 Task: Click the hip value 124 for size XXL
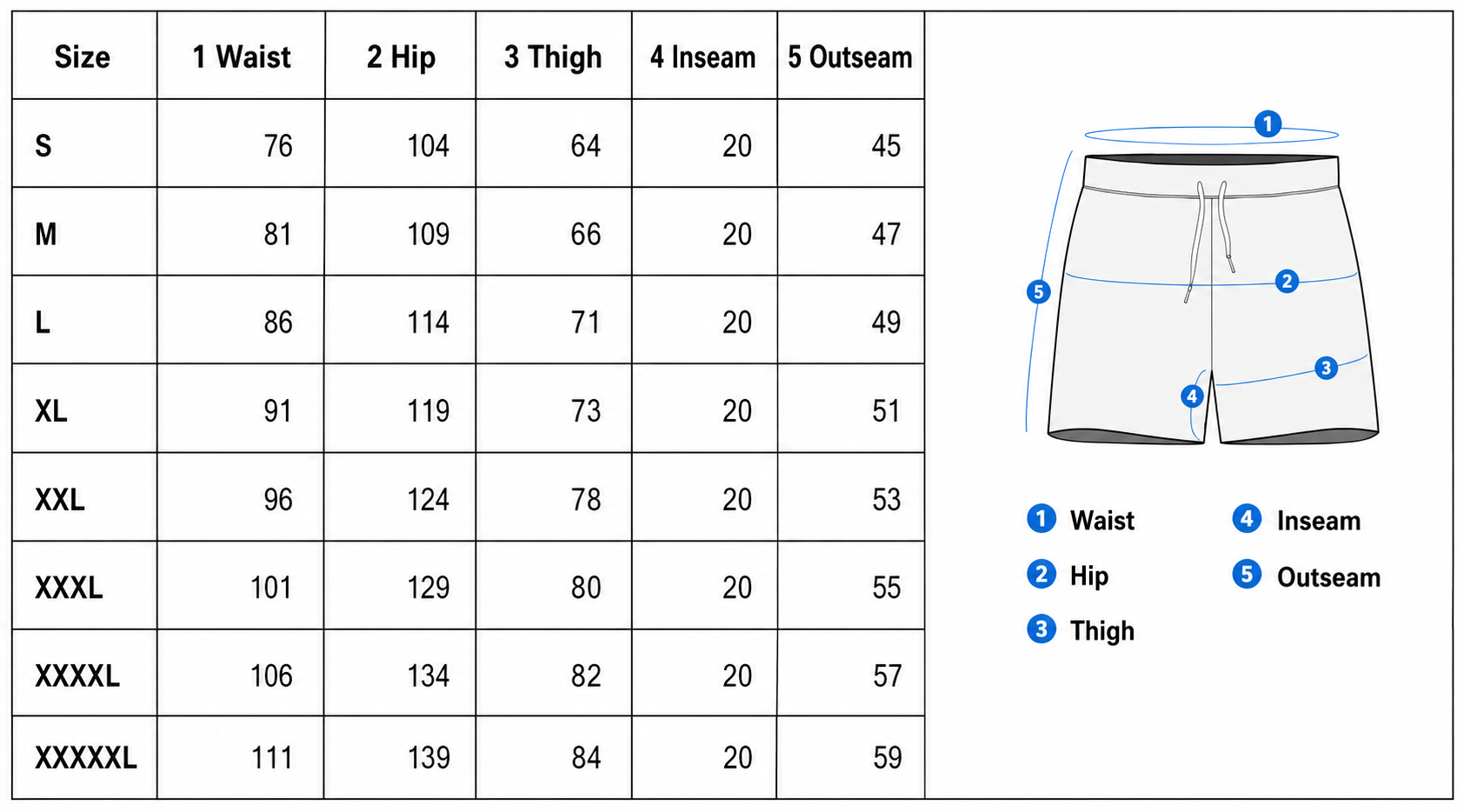click(429, 499)
